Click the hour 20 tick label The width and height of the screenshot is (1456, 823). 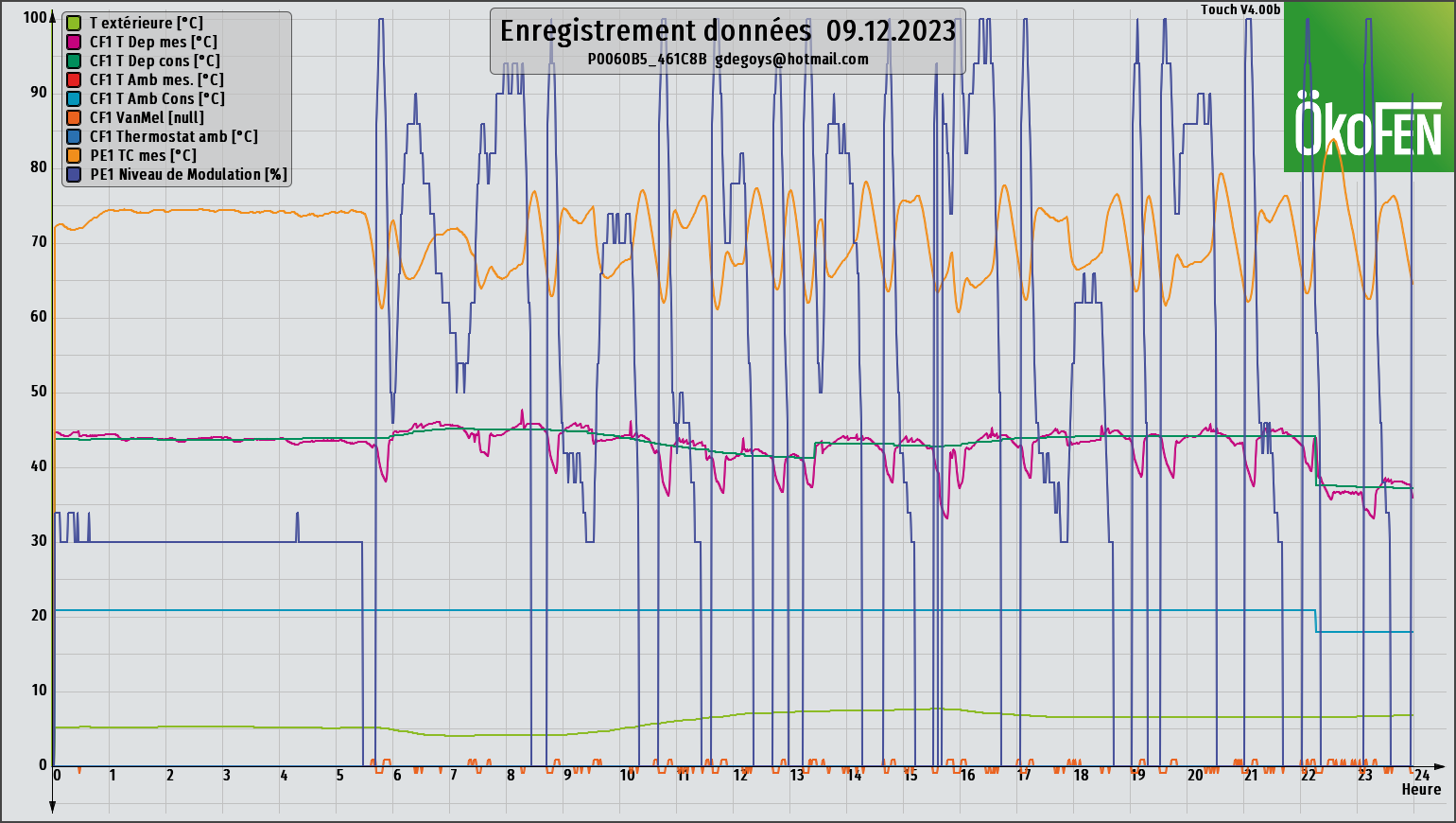tap(1195, 775)
